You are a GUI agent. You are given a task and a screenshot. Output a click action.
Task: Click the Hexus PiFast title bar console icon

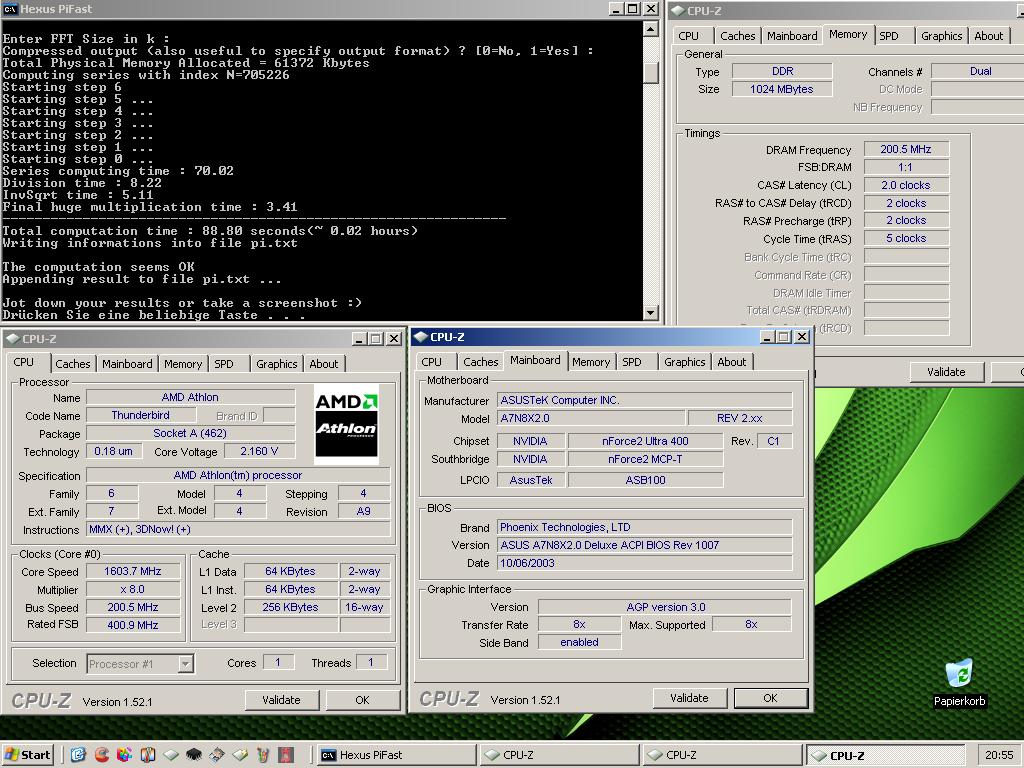click(x=10, y=8)
